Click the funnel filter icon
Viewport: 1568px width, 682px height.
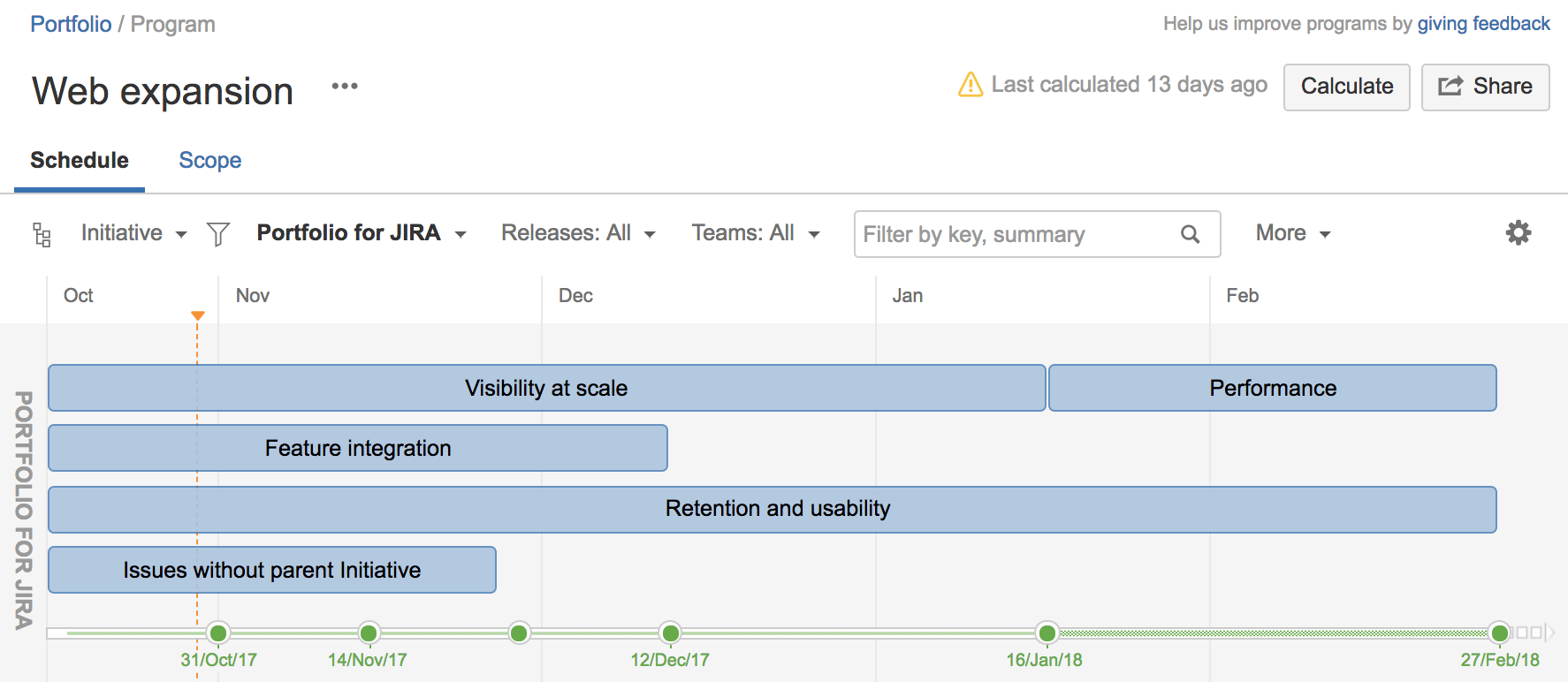click(x=217, y=234)
